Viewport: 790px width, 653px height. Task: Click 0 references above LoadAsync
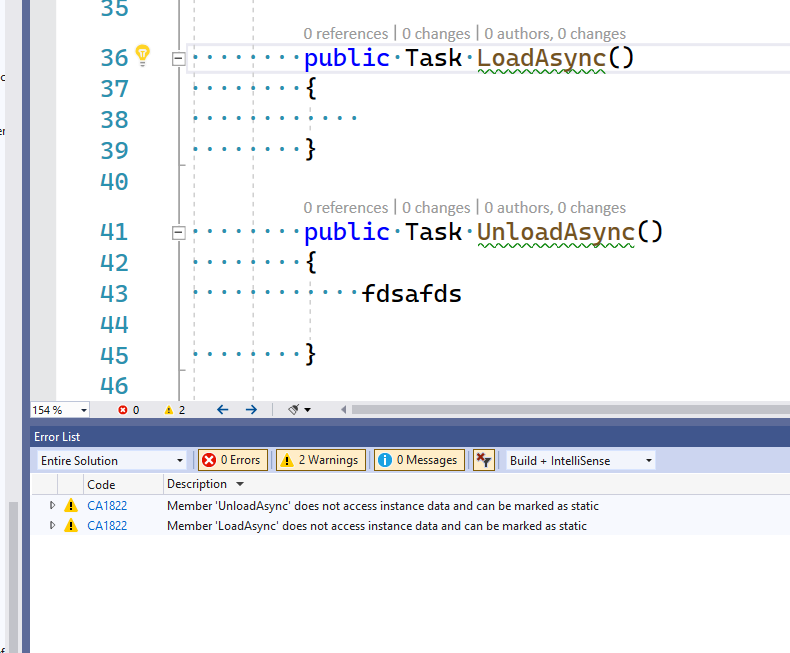point(346,34)
